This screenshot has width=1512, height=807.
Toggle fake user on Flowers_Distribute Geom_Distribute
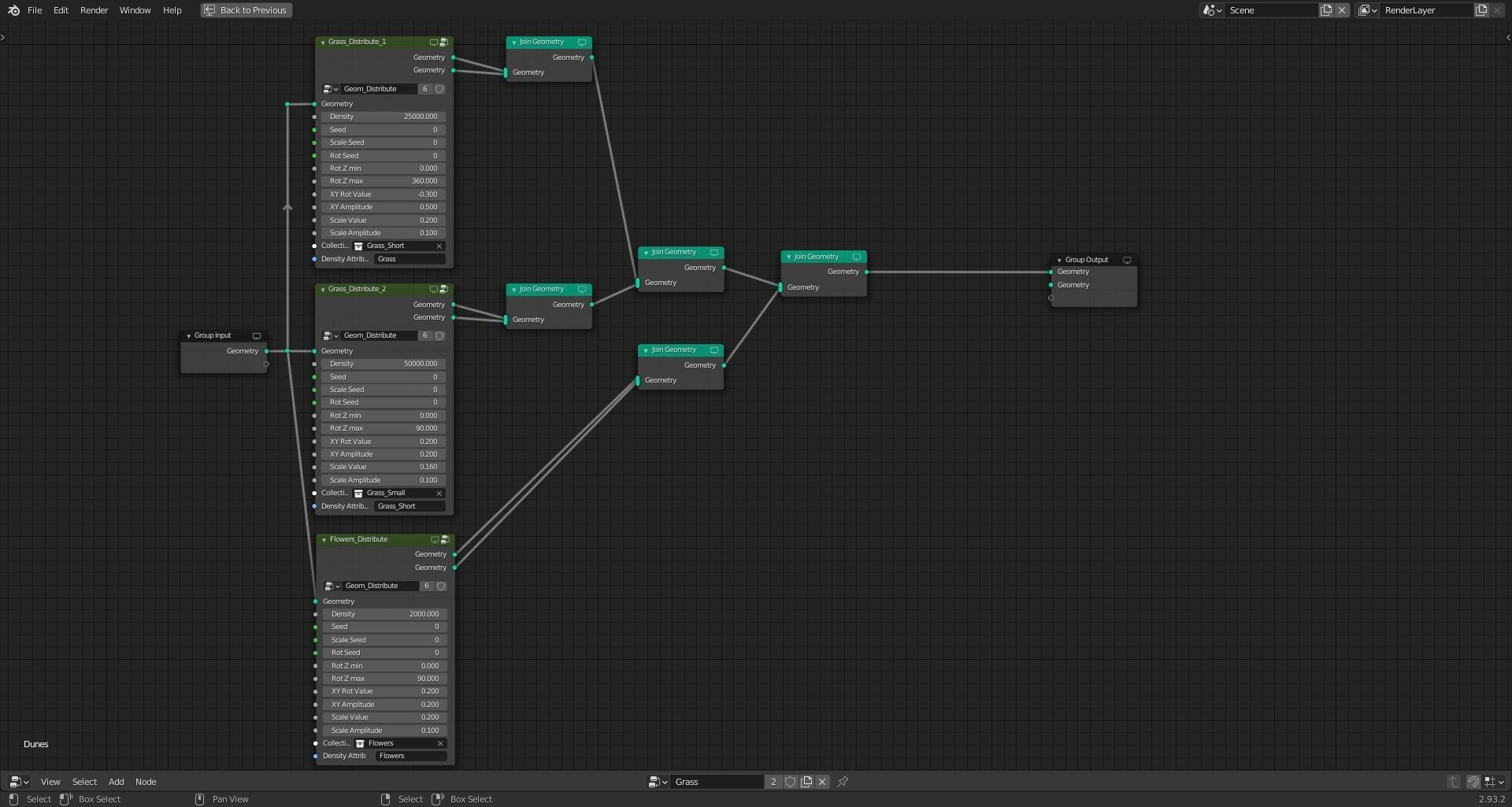coord(441,586)
